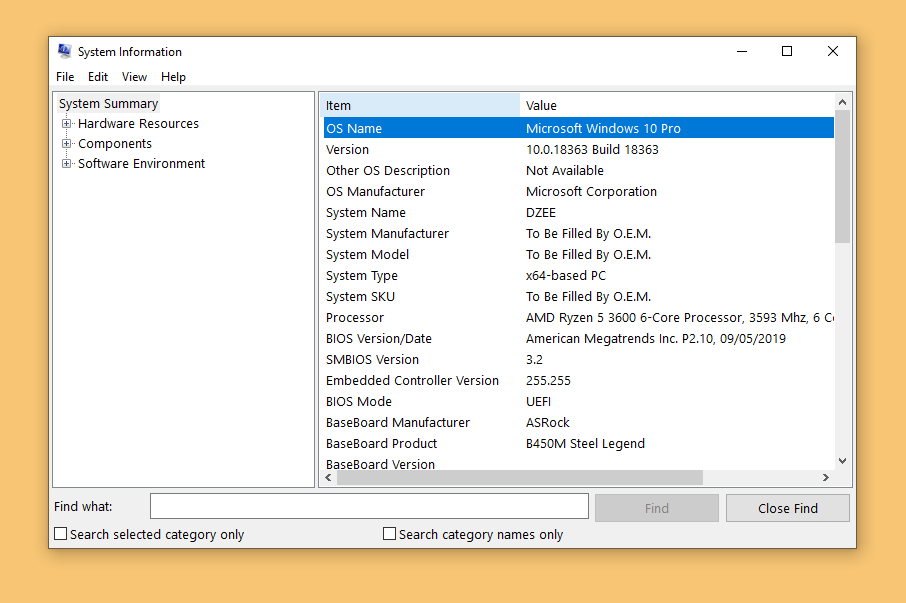Select the Processor row
Image resolution: width=906 pixels, height=603 pixels.
tap(578, 318)
